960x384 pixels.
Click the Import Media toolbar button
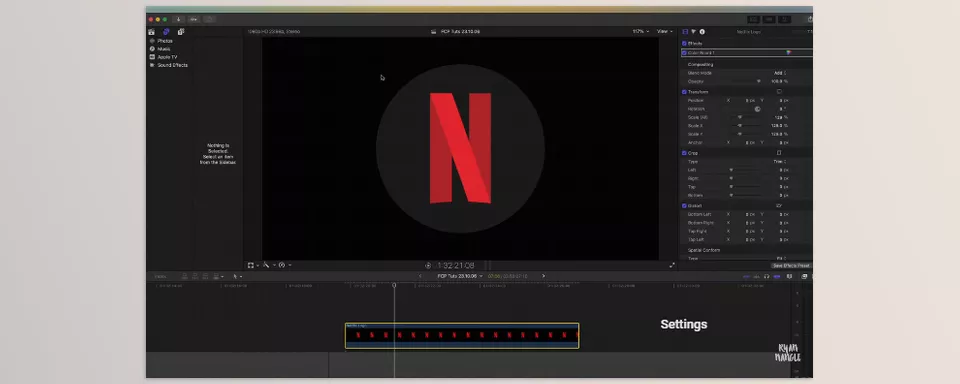[179, 20]
